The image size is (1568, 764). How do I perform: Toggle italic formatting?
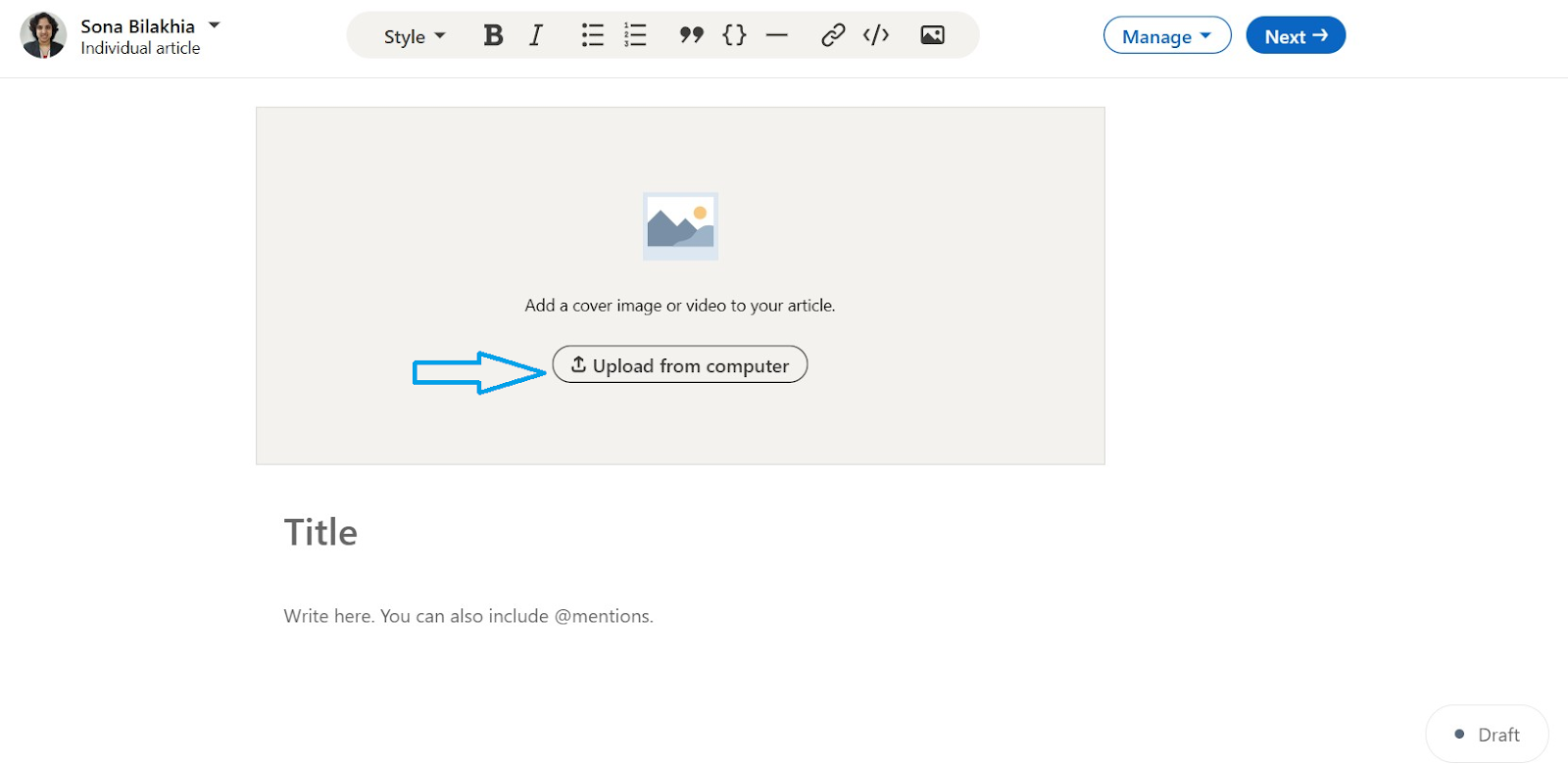coord(536,36)
